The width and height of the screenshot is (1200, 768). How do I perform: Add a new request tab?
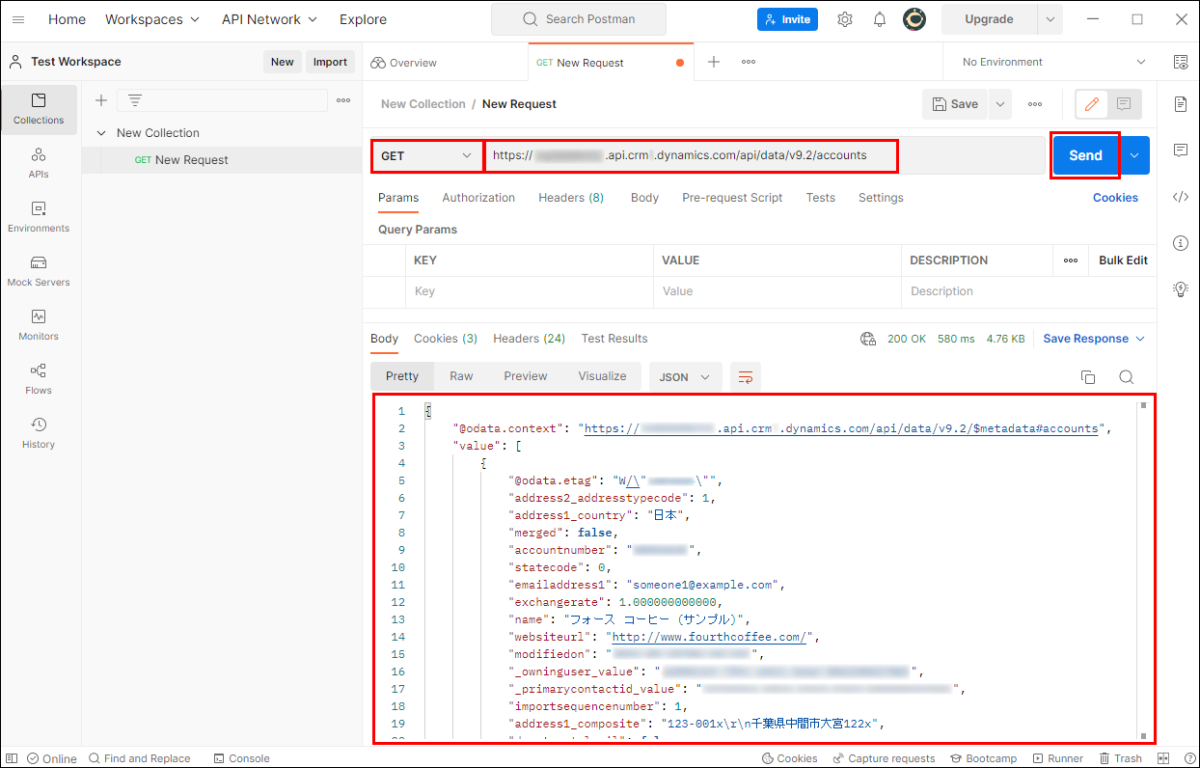pyautogui.click(x=714, y=62)
